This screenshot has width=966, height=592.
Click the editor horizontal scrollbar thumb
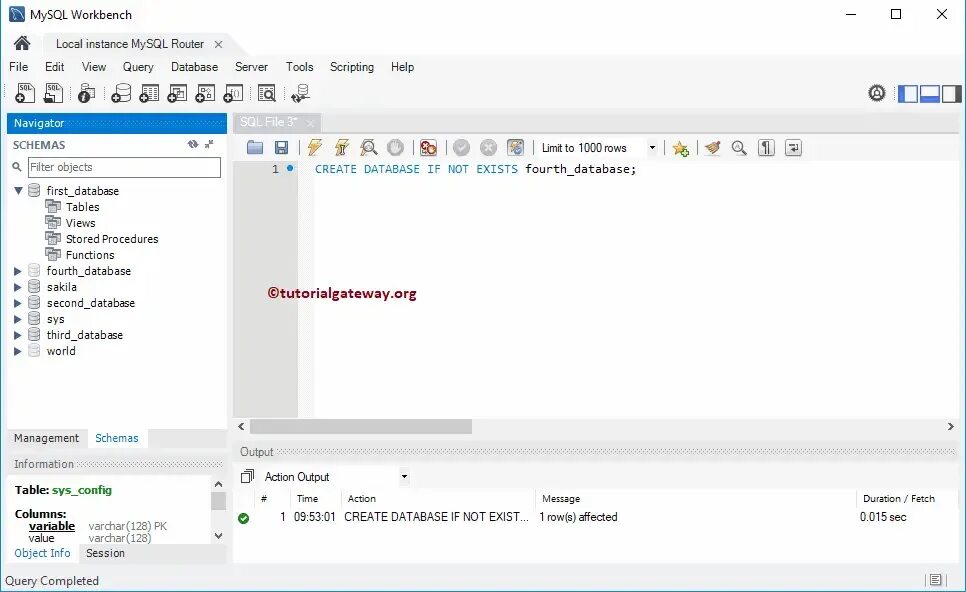click(x=361, y=426)
